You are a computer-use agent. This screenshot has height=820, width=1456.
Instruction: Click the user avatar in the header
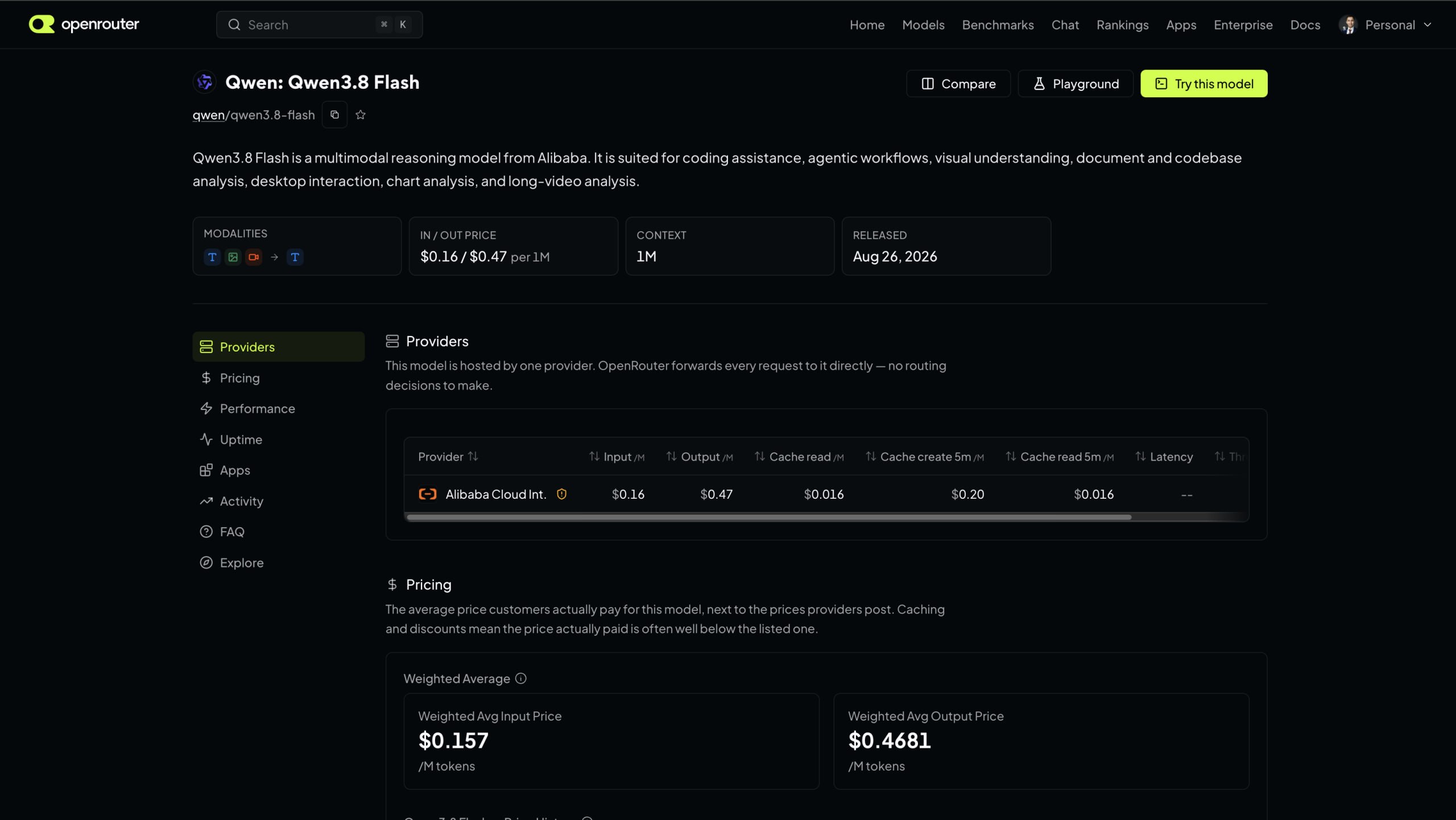coord(1349,24)
